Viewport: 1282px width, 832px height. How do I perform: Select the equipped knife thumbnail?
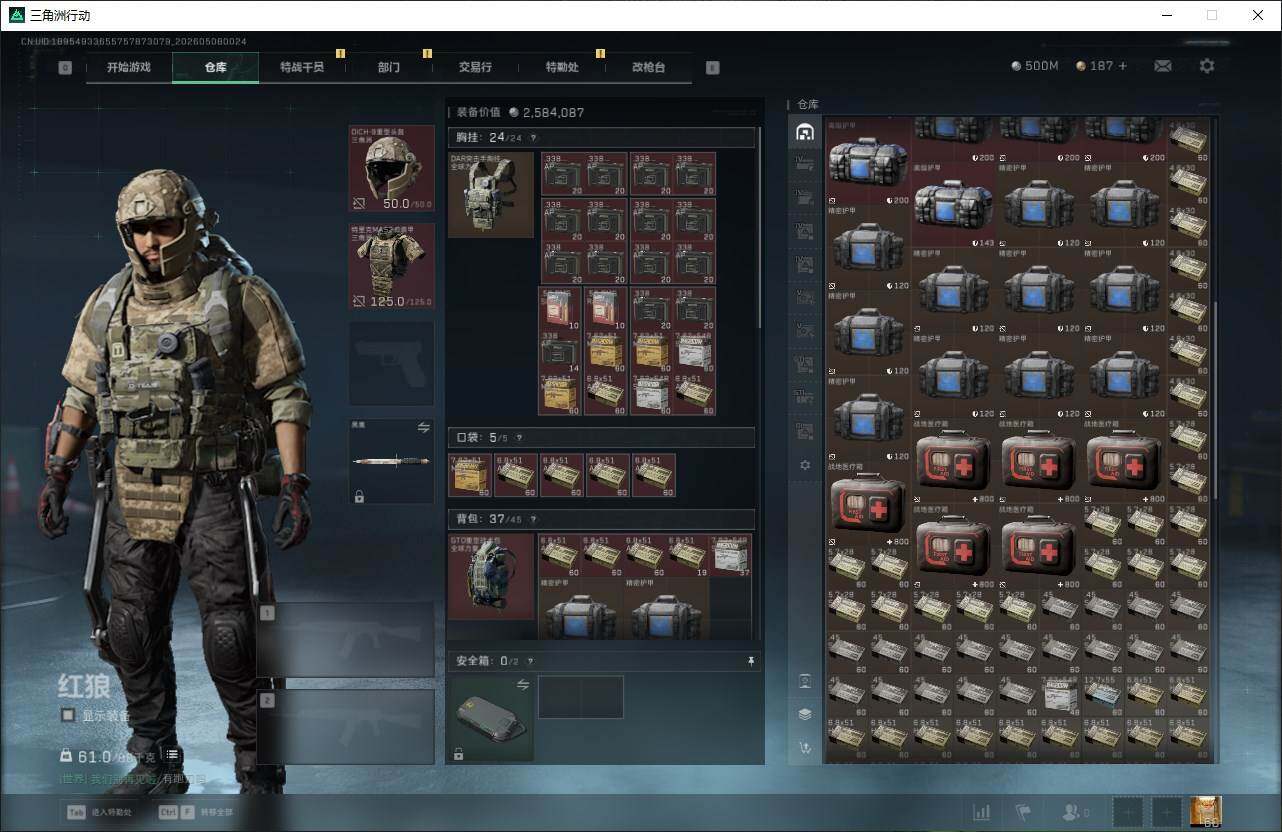click(x=392, y=461)
